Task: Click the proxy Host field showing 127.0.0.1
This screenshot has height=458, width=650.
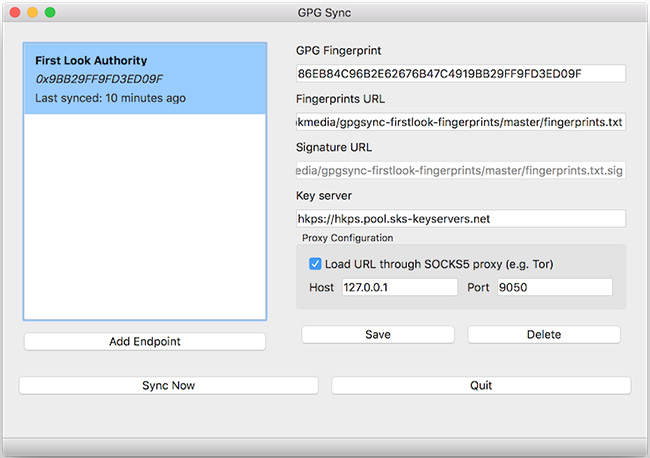Action: click(398, 287)
